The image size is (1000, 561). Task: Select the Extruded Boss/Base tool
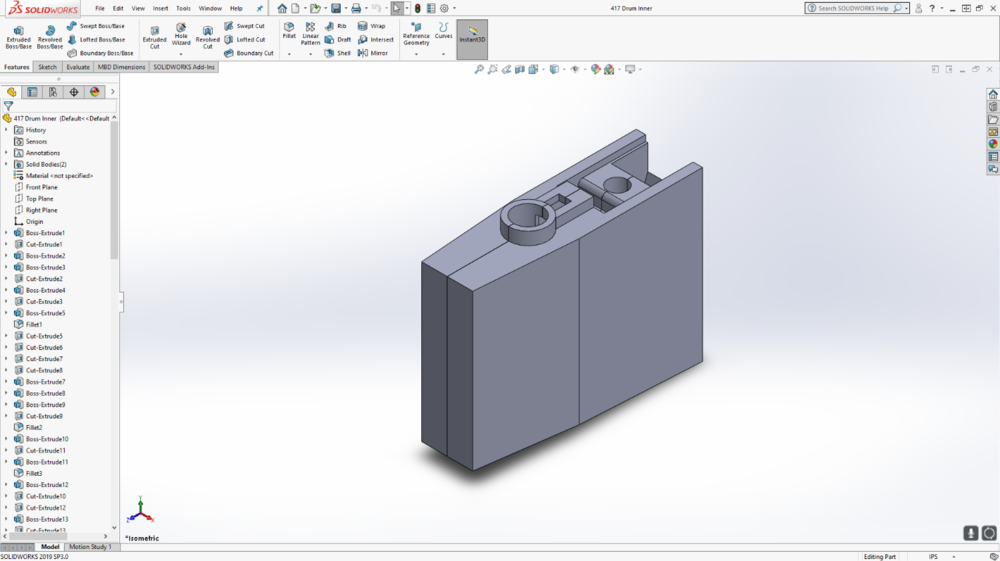coord(18,37)
